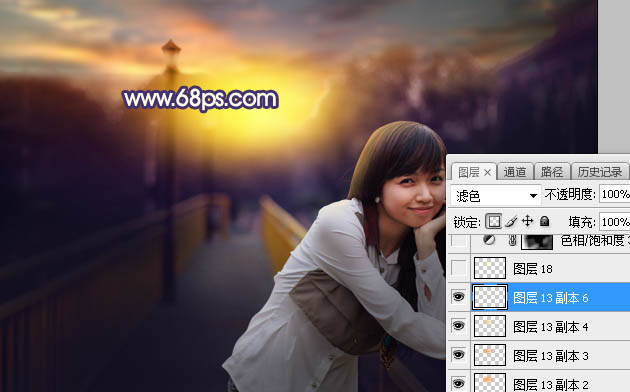Select the 图层 13 副本 3 thumbnail
Viewport: 630px width, 392px height.
tap(490, 355)
